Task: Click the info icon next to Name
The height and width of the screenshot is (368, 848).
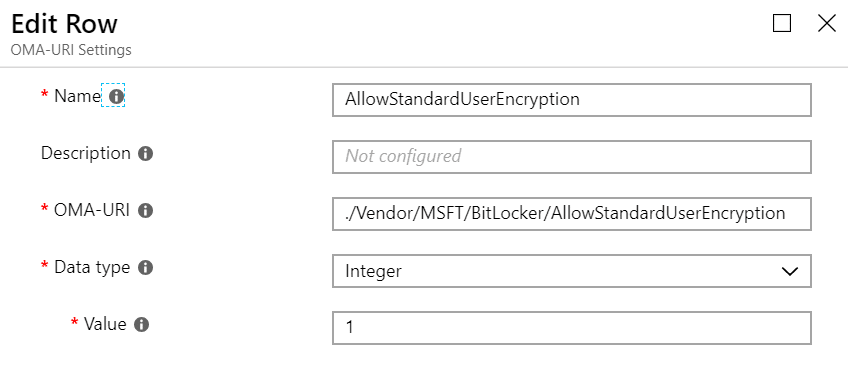Action: coord(116,96)
